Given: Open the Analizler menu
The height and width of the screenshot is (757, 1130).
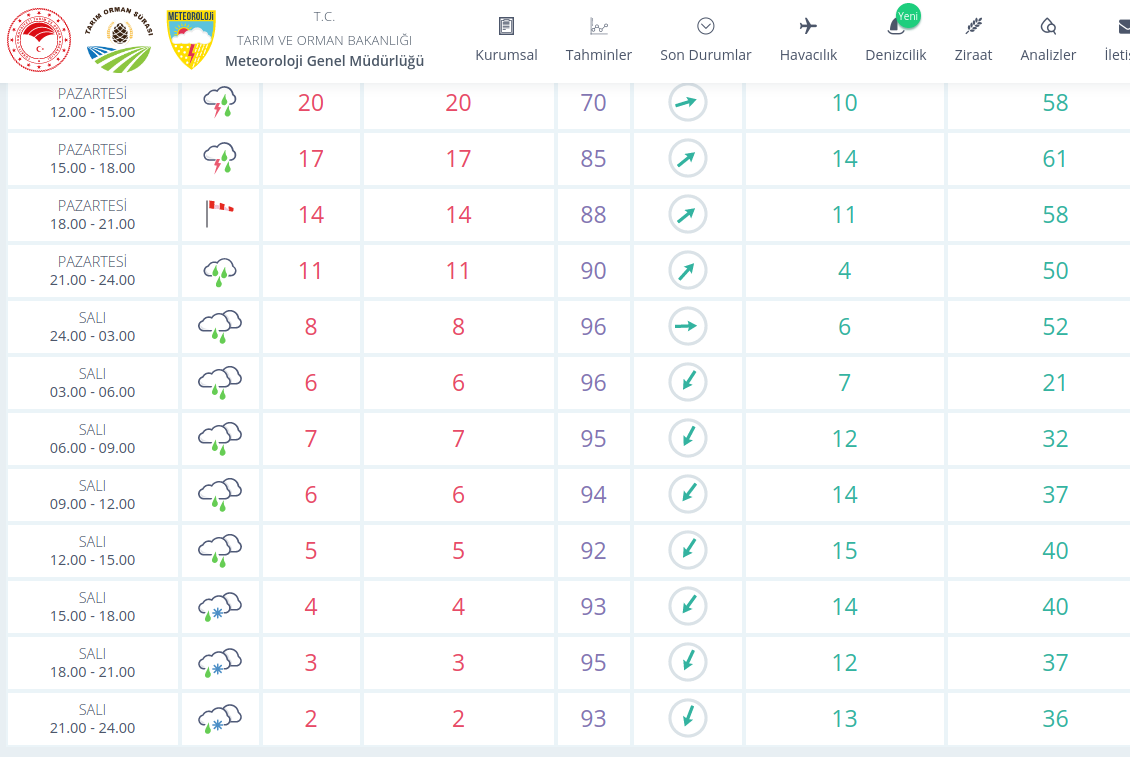Looking at the screenshot, I should tap(1048, 40).
